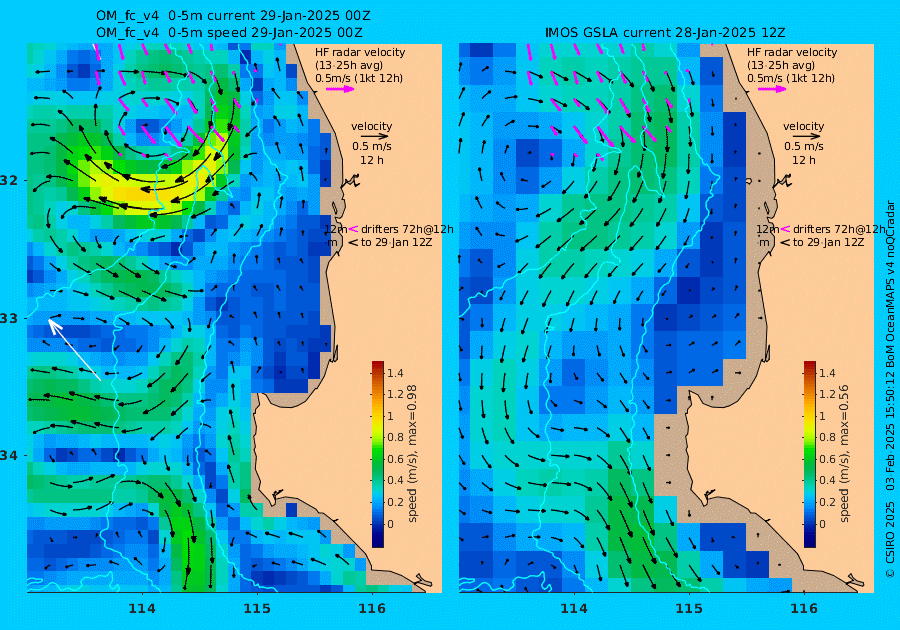Click the black velocity scale arrow in left panel

[375, 137]
